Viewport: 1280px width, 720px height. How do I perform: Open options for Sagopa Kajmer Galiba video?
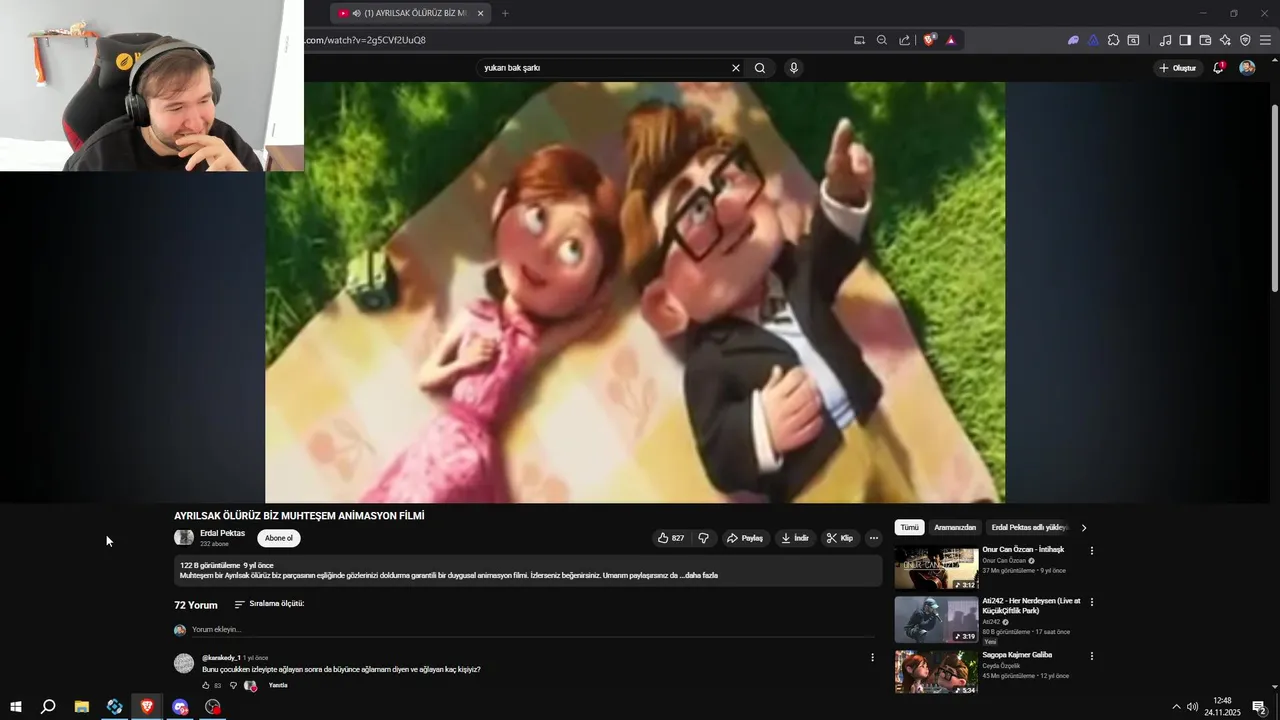(x=1091, y=656)
